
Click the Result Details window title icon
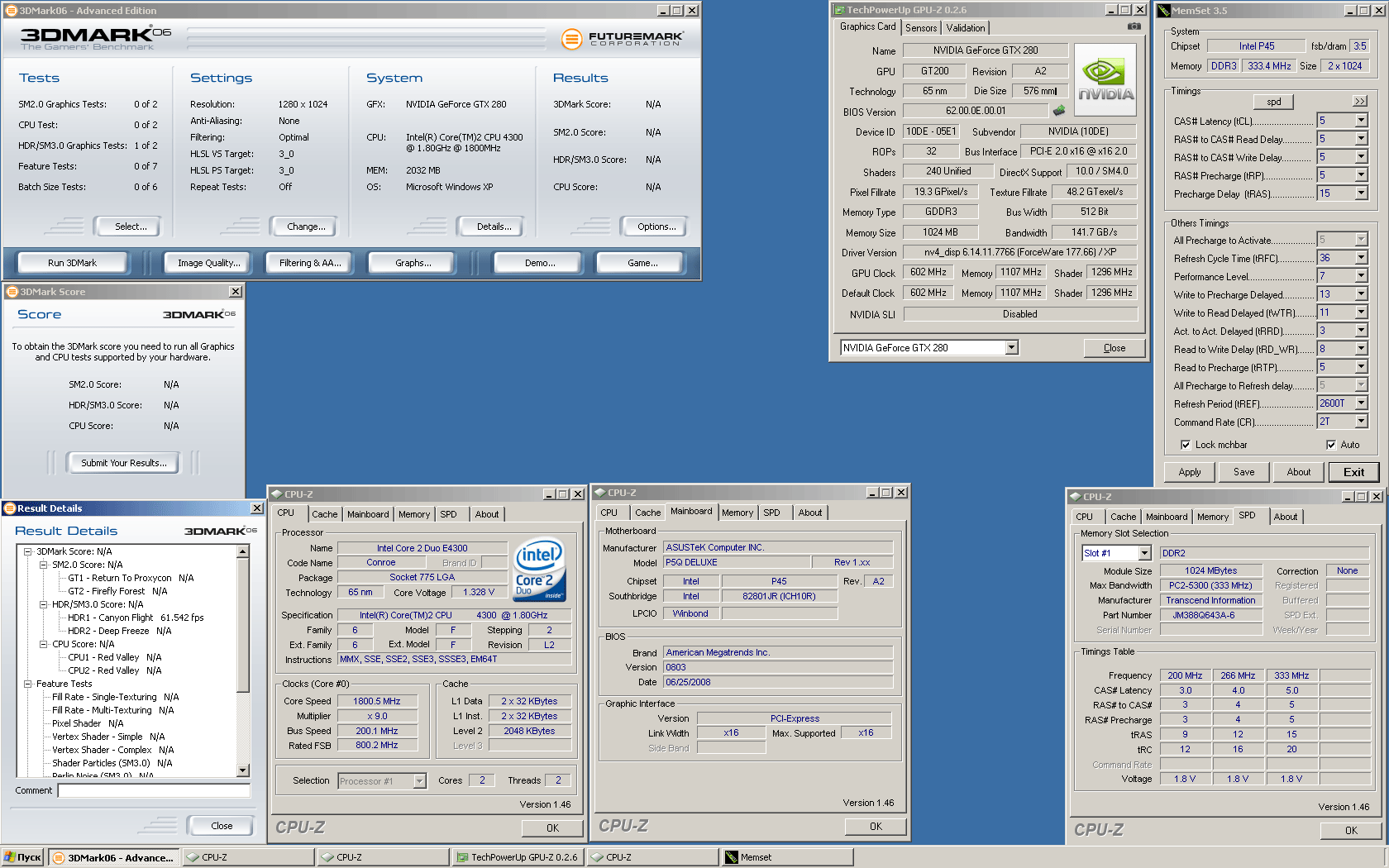[10, 508]
